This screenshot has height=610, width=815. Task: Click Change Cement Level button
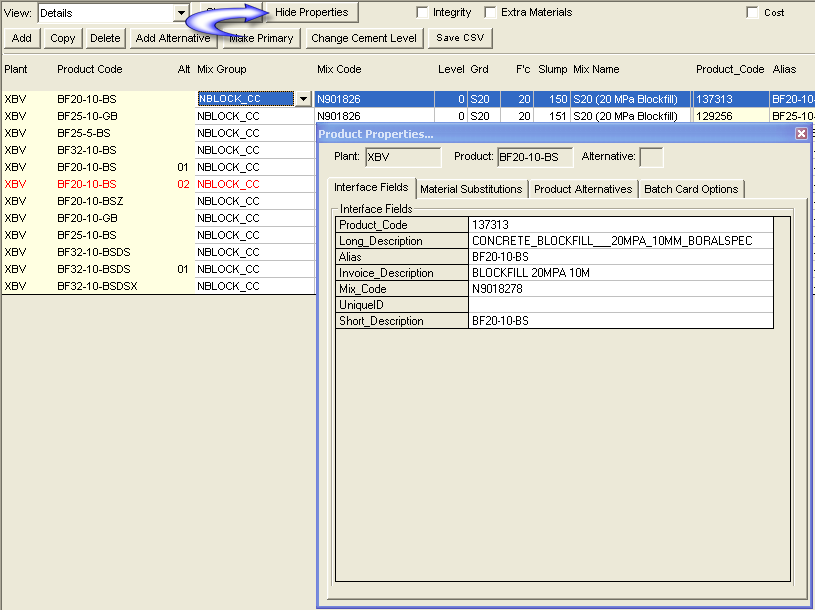pyautogui.click(x=364, y=38)
